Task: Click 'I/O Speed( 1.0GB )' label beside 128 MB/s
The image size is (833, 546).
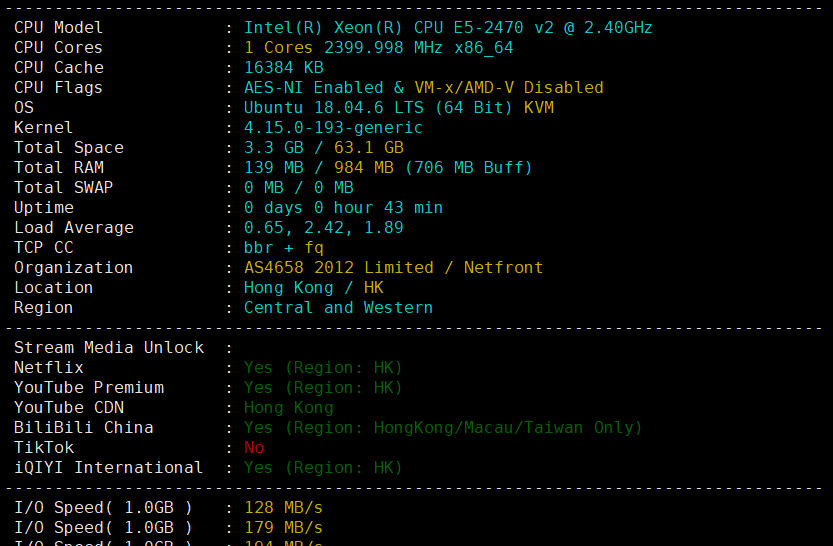Action: (x=103, y=508)
